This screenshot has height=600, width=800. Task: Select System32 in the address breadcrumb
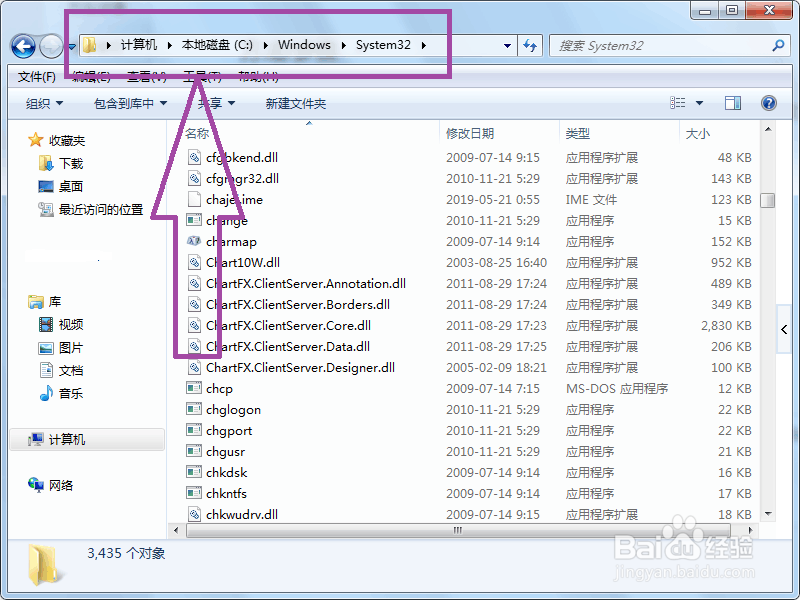click(x=383, y=45)
